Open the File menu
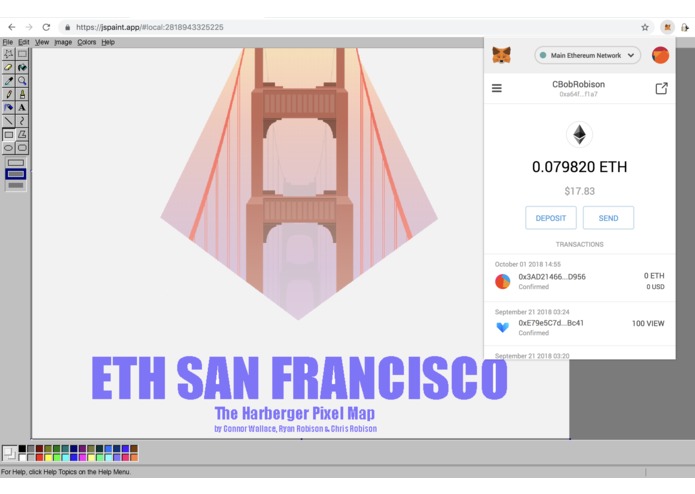Viewport: 695px width, 494px height. click(x=8, y=42)
